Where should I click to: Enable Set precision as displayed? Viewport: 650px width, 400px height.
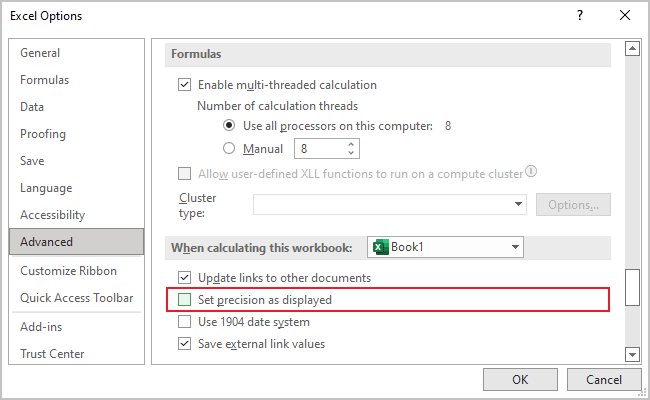coord(184,300)
